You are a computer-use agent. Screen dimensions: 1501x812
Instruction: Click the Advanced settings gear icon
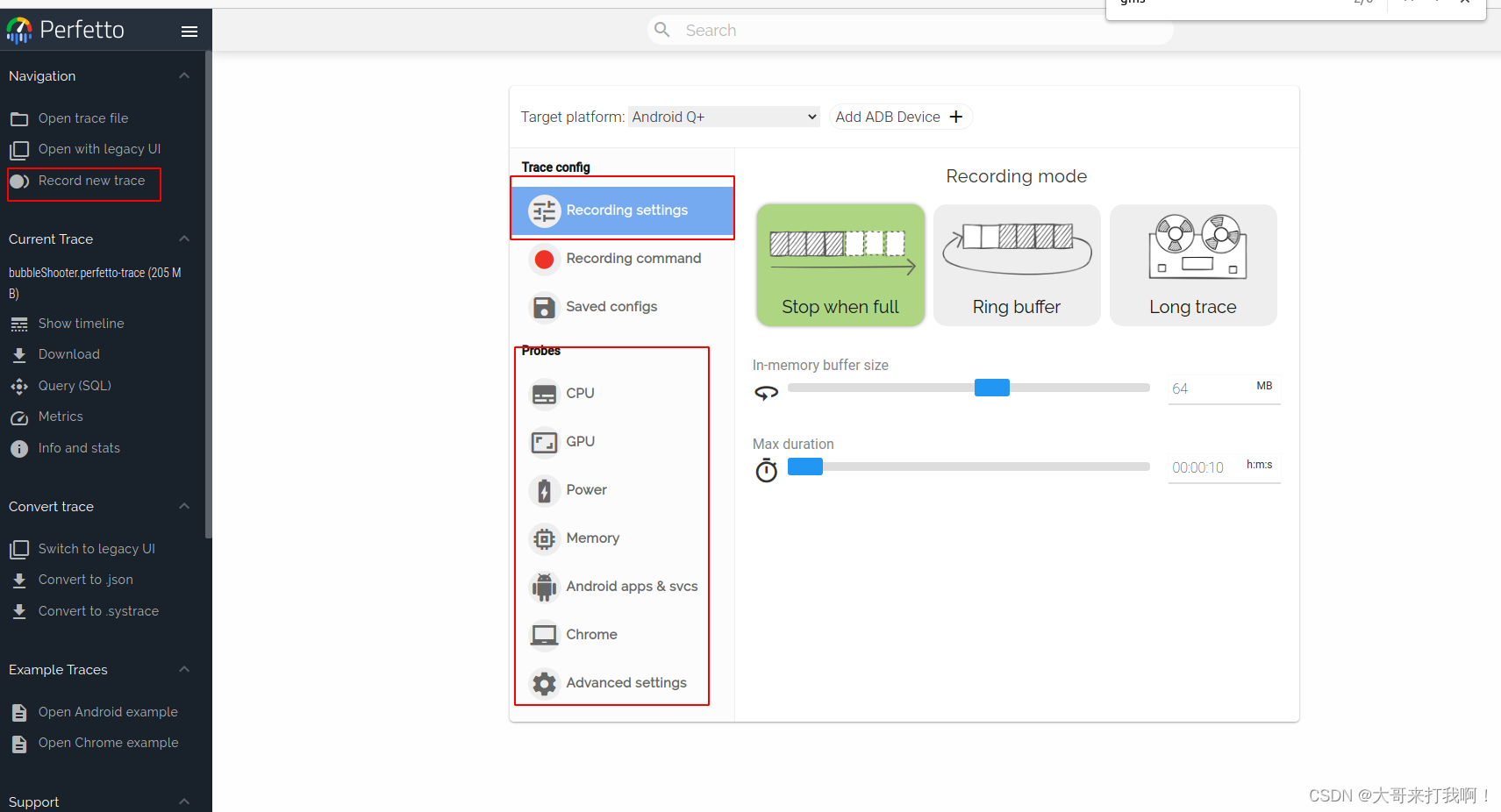pos(545,683)
